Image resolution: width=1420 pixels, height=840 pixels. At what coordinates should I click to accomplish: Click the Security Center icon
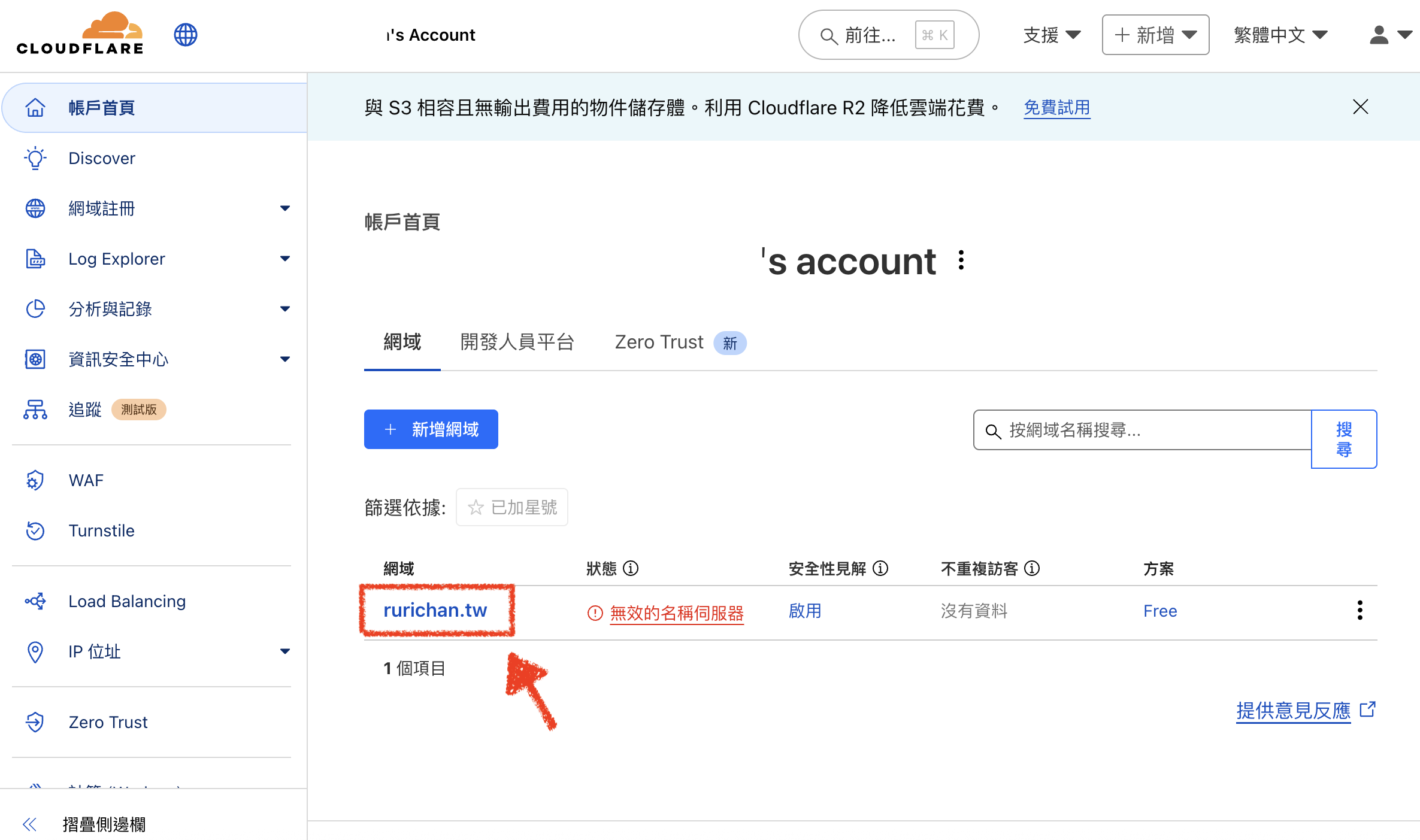point(35,359)
